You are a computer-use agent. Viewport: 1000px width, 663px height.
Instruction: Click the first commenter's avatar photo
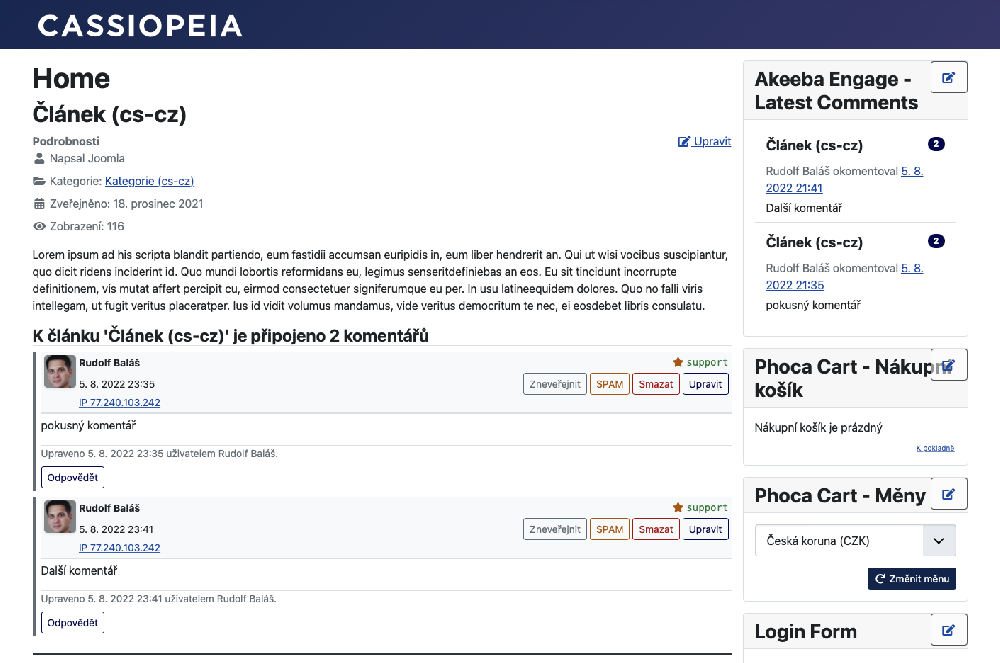point(60,372)
